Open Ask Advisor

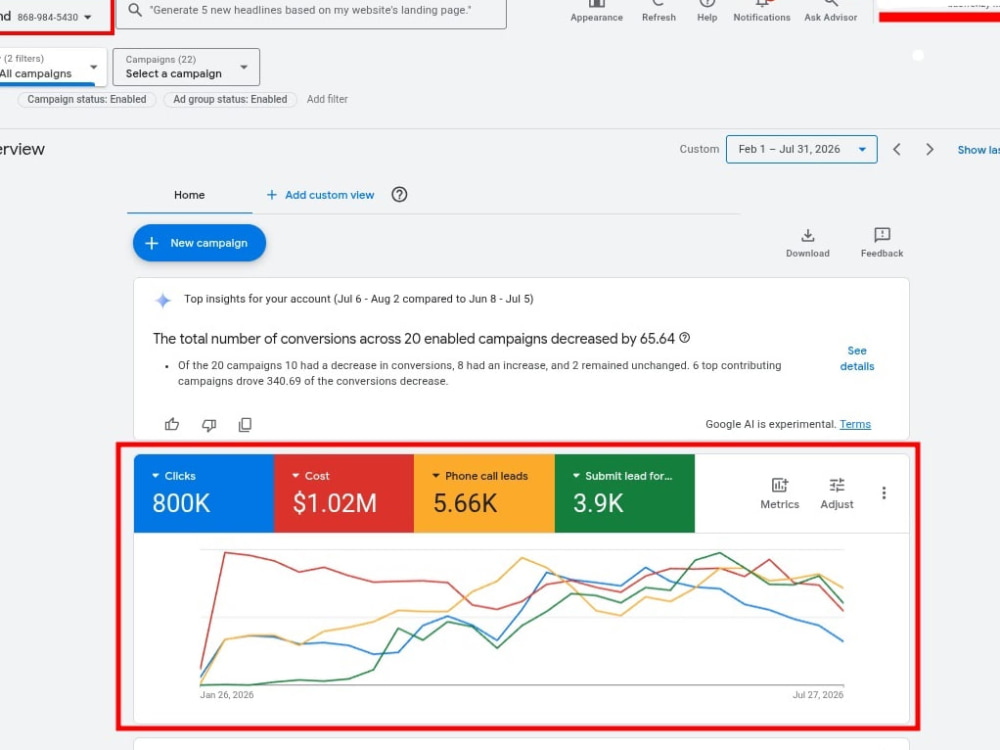click(x=830, y=11)
